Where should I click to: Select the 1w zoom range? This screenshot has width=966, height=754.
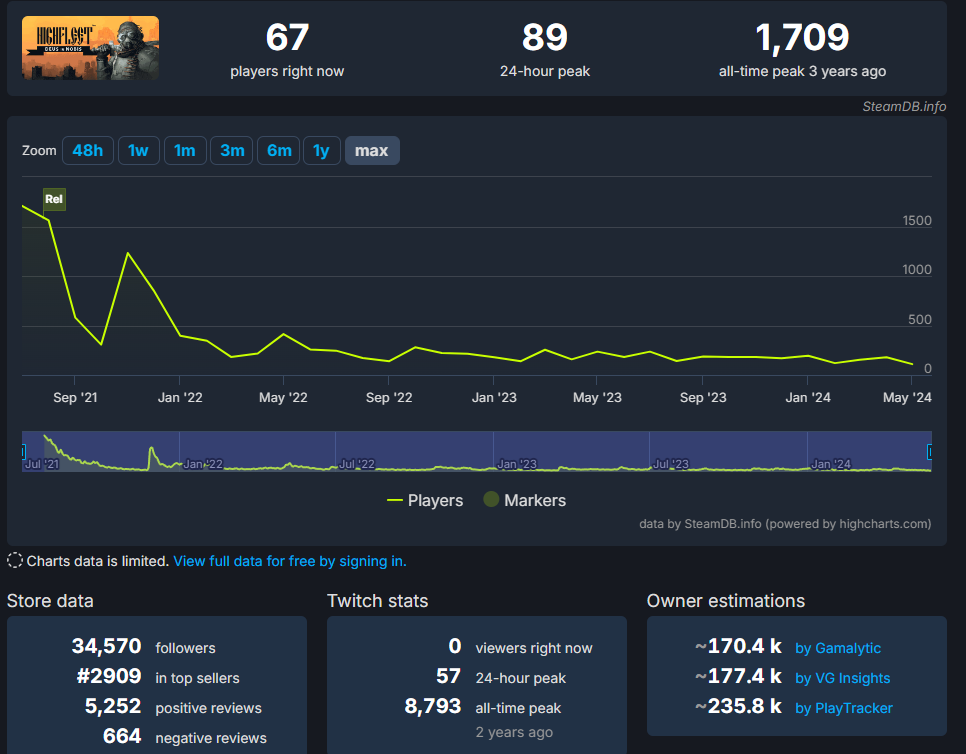coord(138,151)
